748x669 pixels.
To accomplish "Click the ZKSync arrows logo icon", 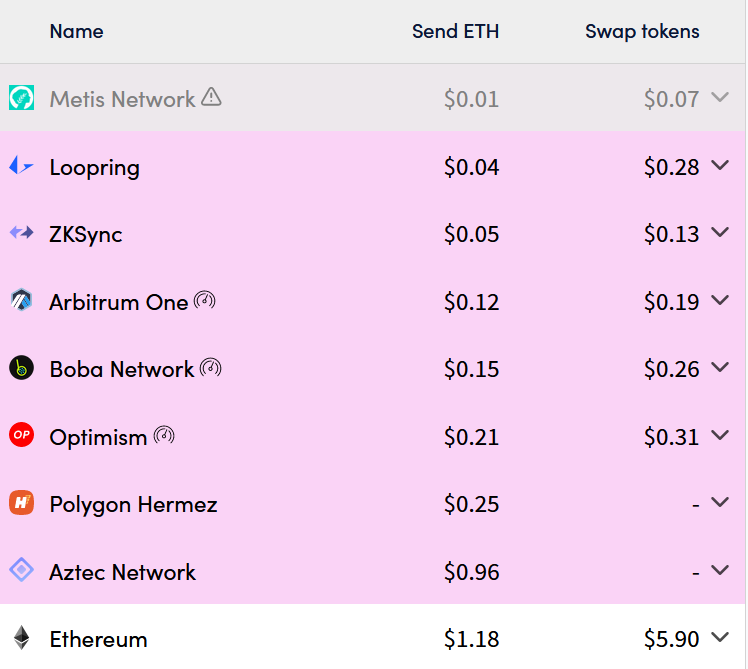I will coord(21,233).
